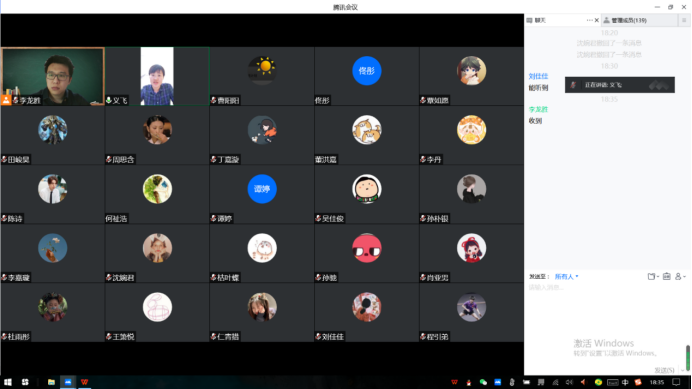Open WPS app in the taskbar
Screen dimensions: 692x389
click(84, 382)
